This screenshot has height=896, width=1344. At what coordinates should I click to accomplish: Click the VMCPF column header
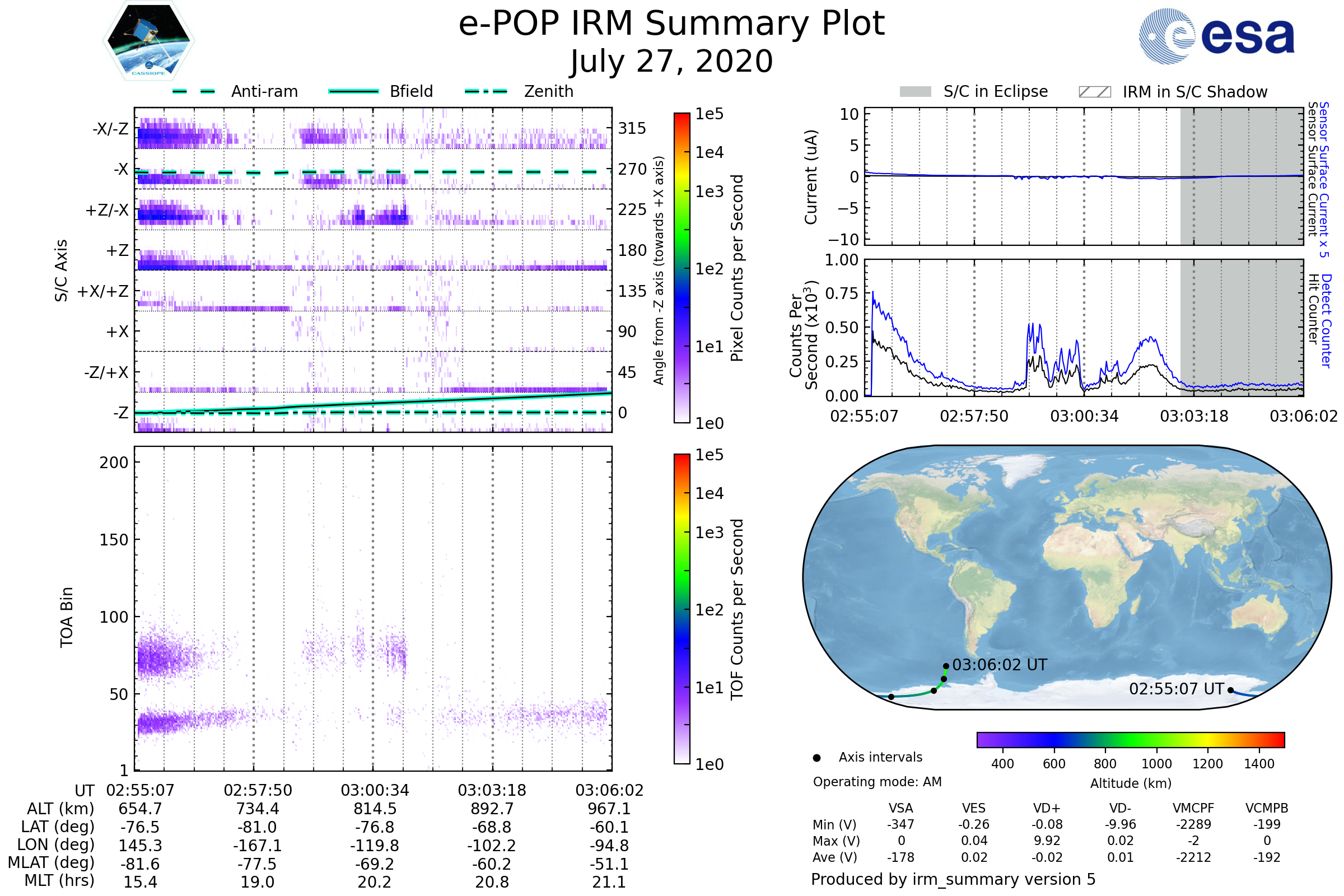[x=1193, y=808]
